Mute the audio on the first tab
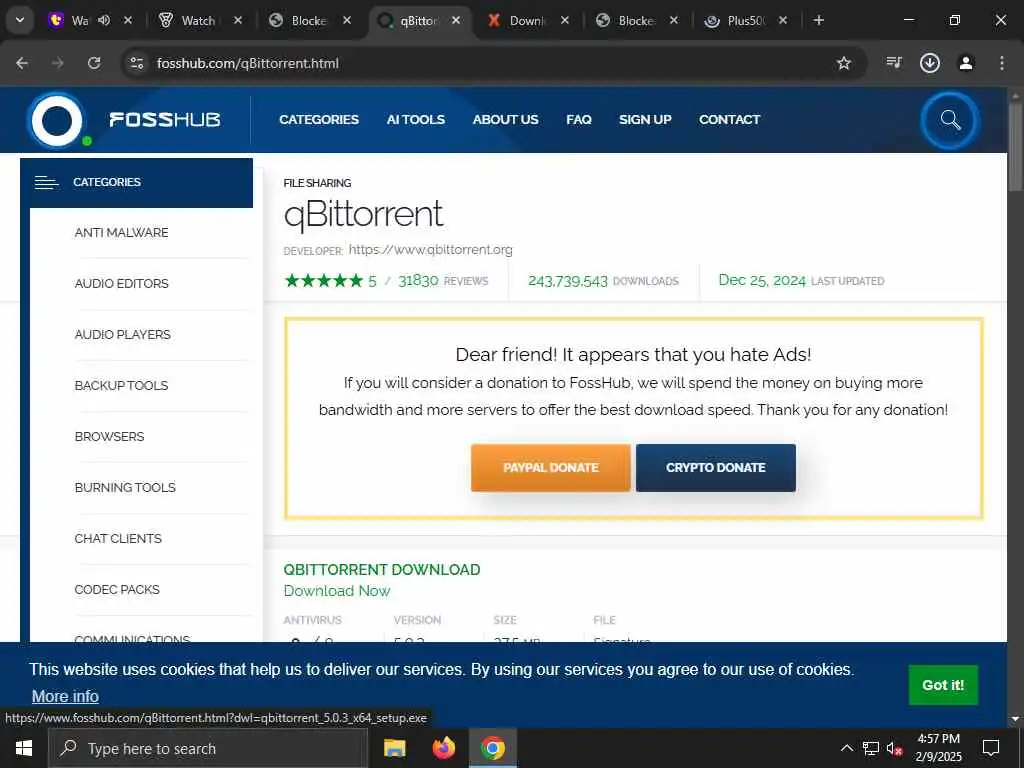 point(104,20)
